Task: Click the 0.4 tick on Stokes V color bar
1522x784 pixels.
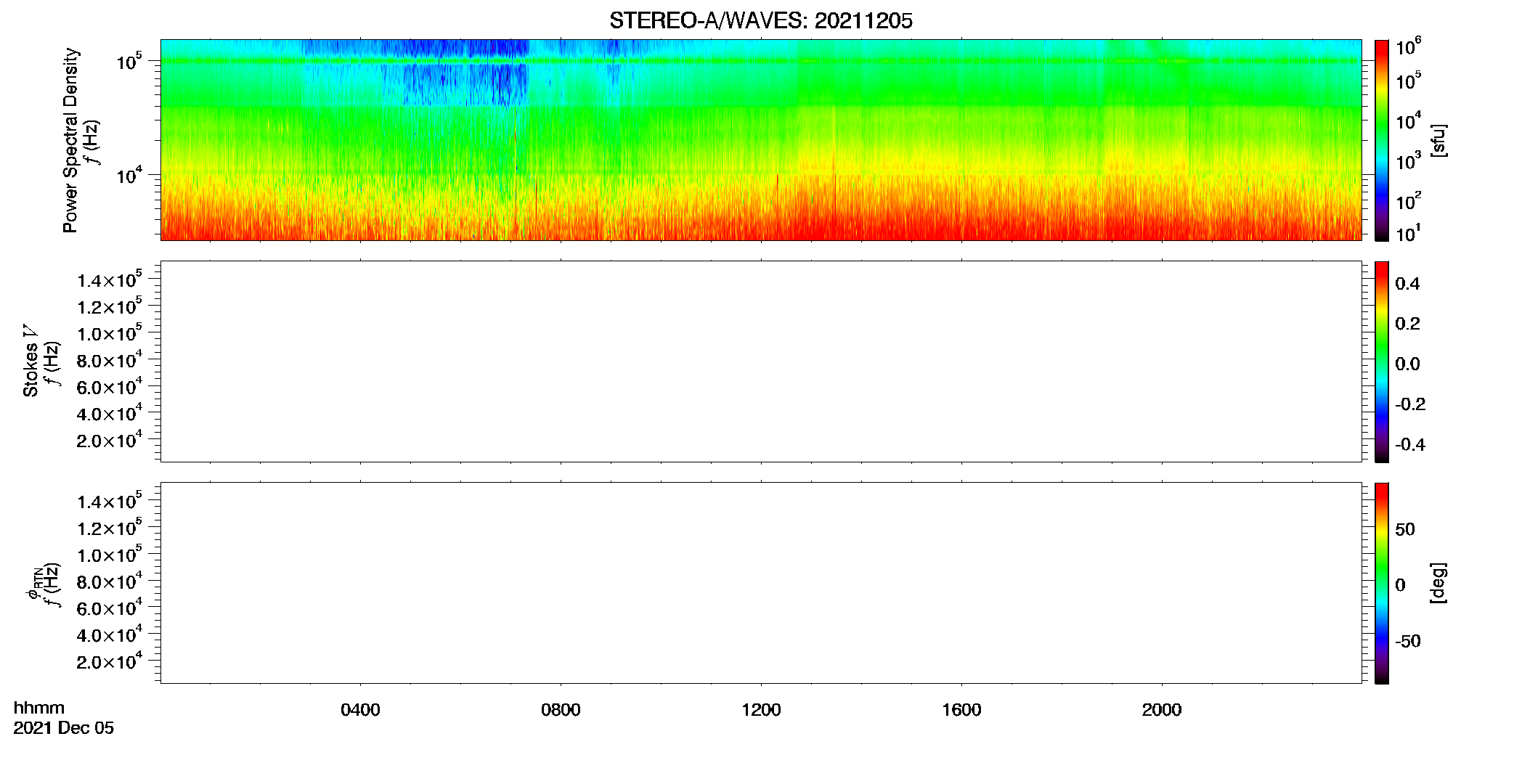Action: point(1408,284)
